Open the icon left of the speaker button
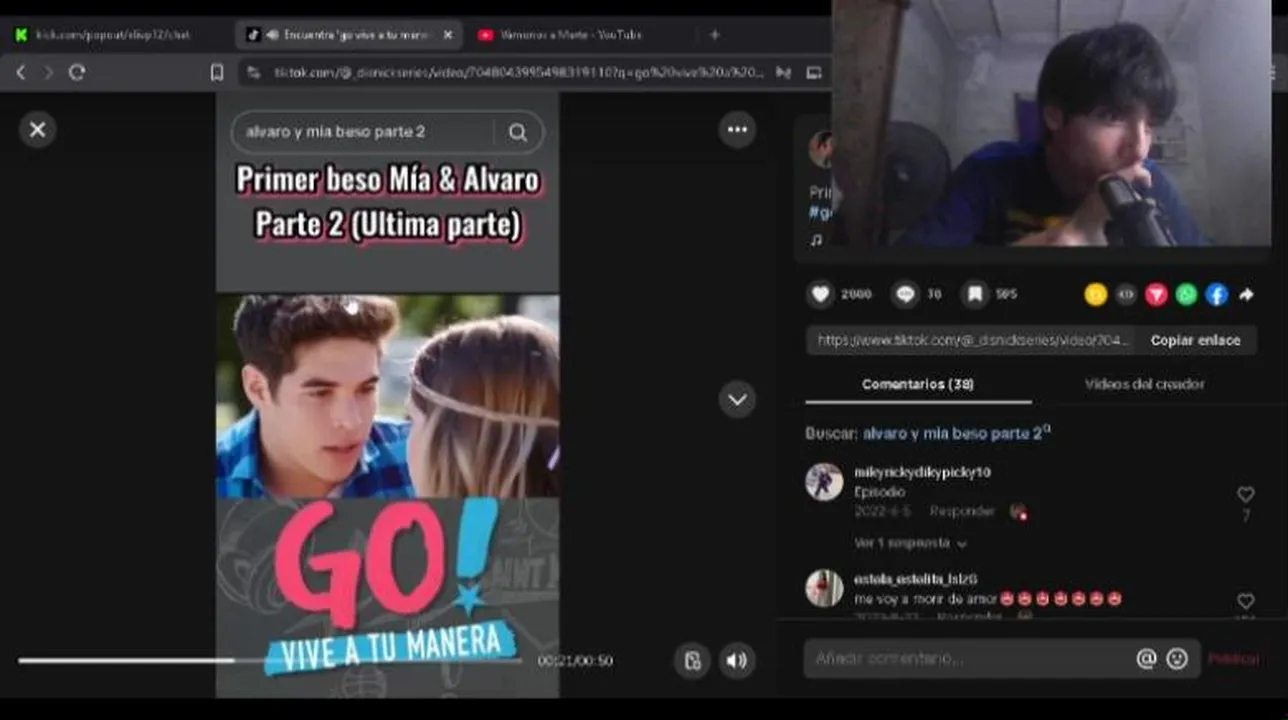 click(x=692, y=660)
